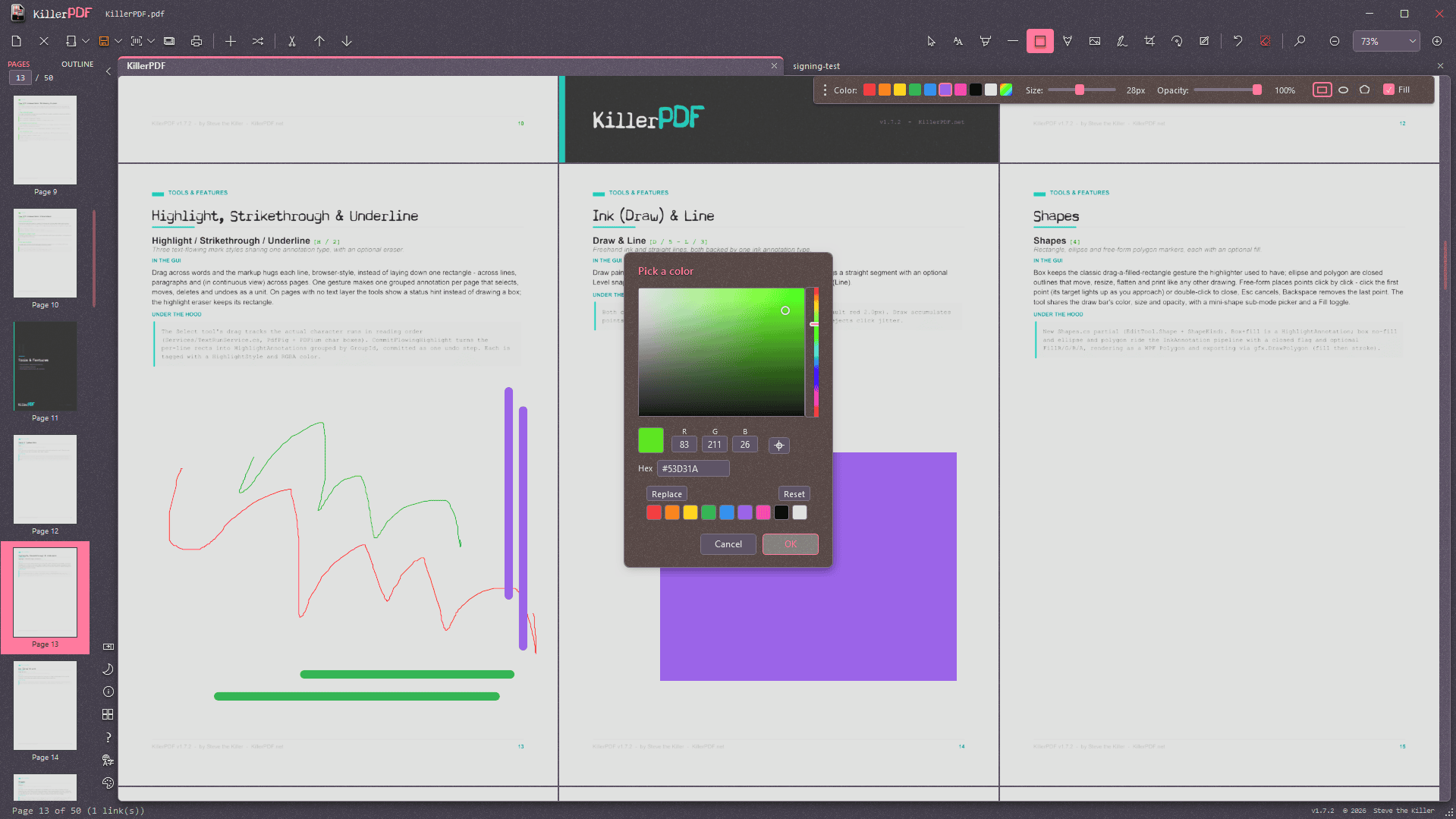This screenshot has height=819, width=1456.
Task: Open the Page 11 thumbnail
Action: click(46, 367)
